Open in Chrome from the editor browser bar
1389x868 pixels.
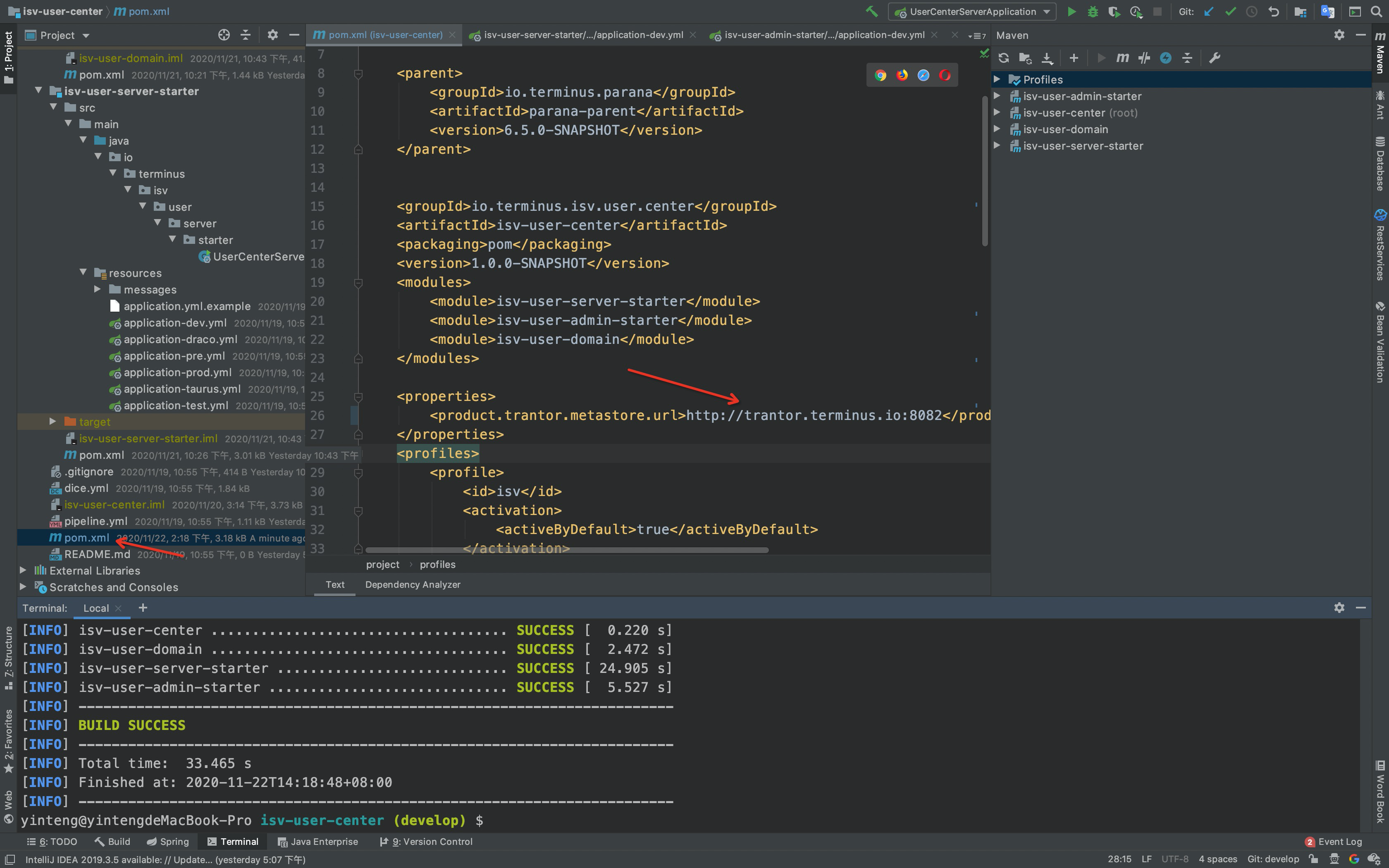881,75
